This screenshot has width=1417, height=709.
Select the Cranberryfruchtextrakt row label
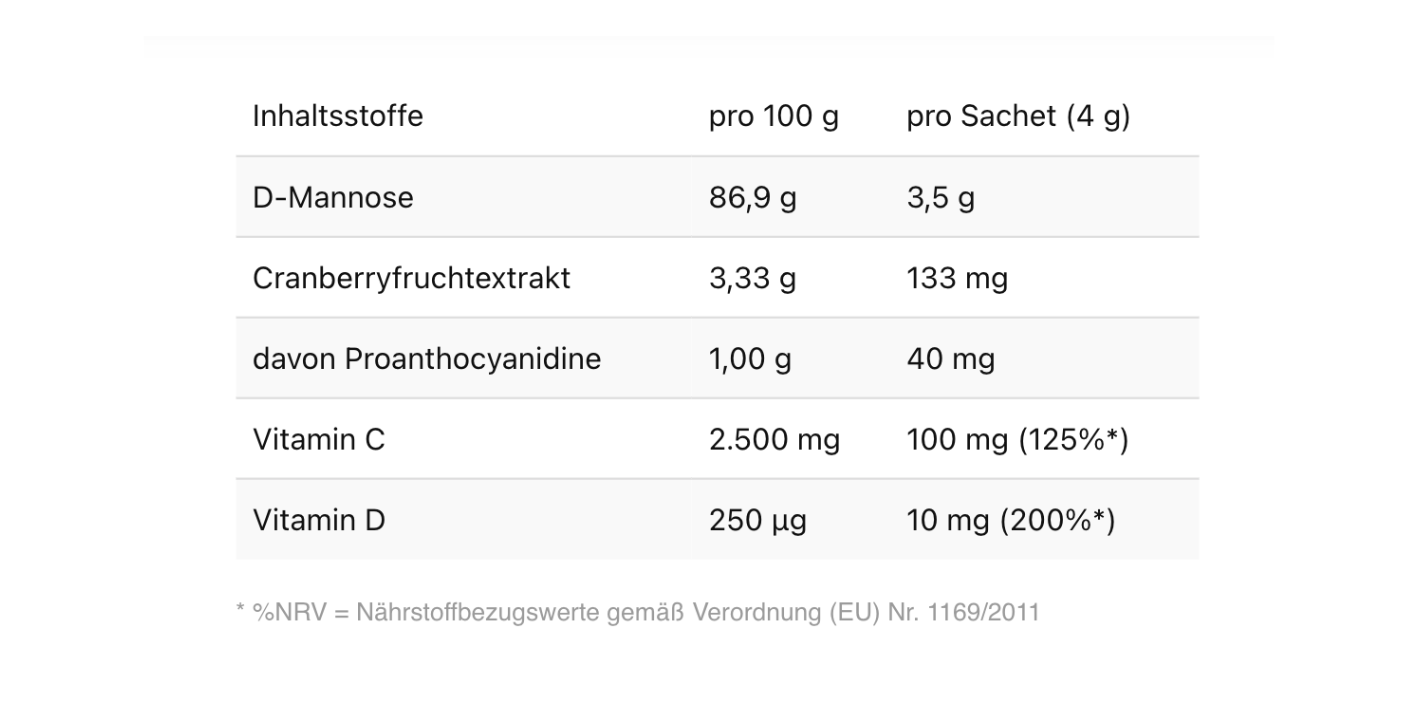click(411, 278)
